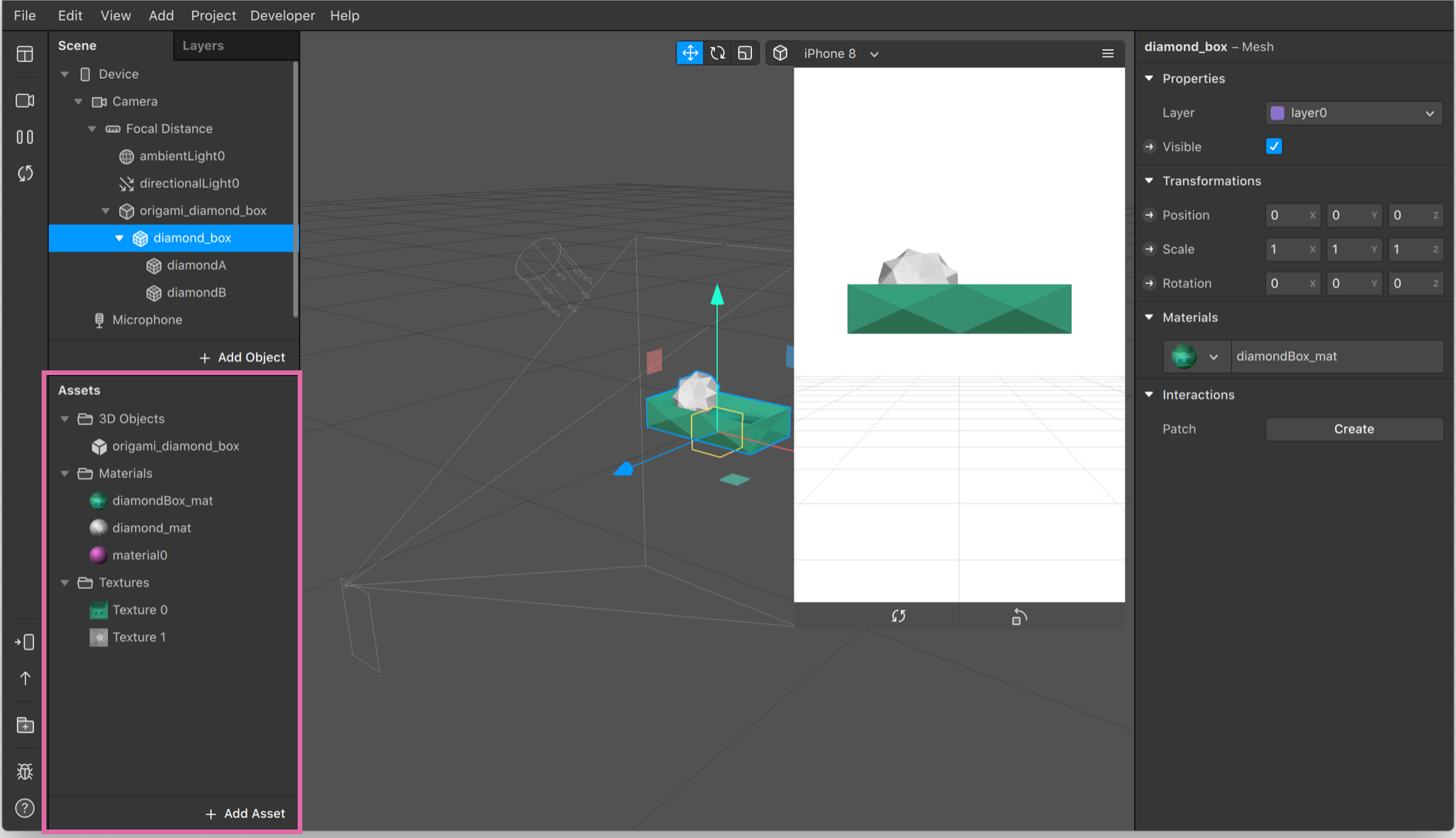1456x838 pixels.
Task: Click the video camera icon in left sidebar
Action: [x=25, y=101]
